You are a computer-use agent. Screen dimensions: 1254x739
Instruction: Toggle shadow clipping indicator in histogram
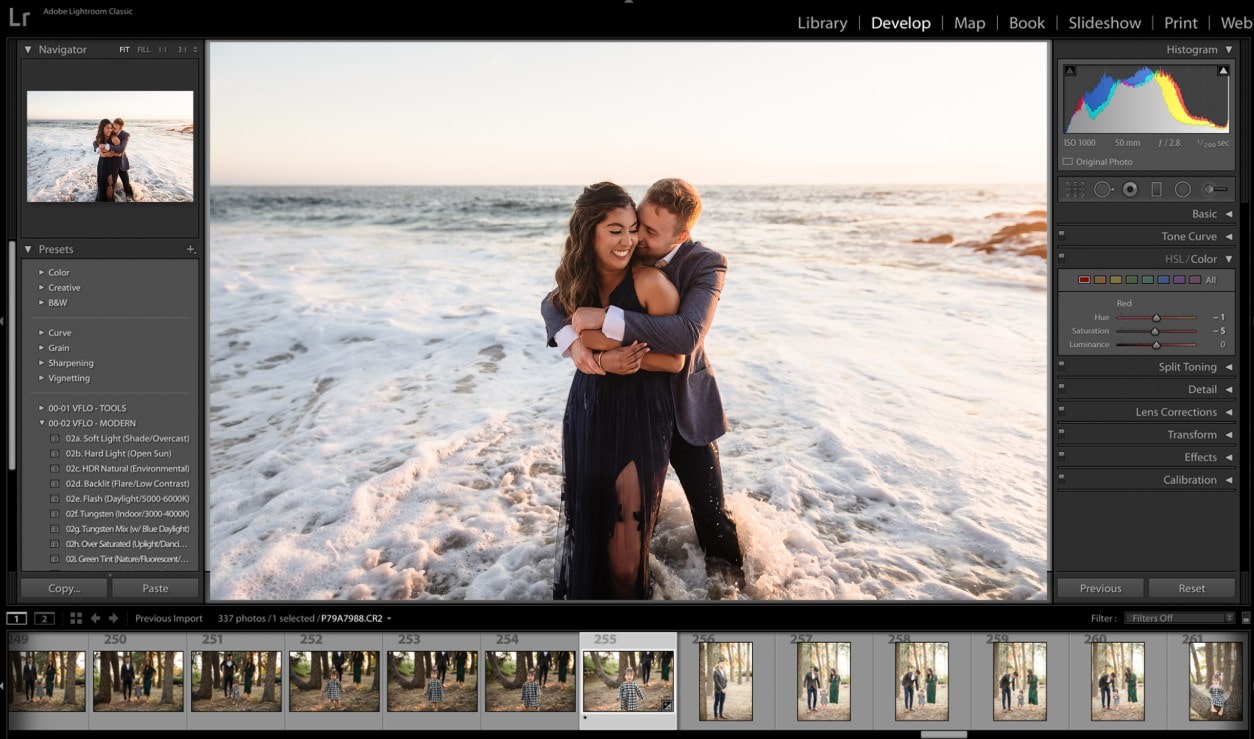point(1071,71)
